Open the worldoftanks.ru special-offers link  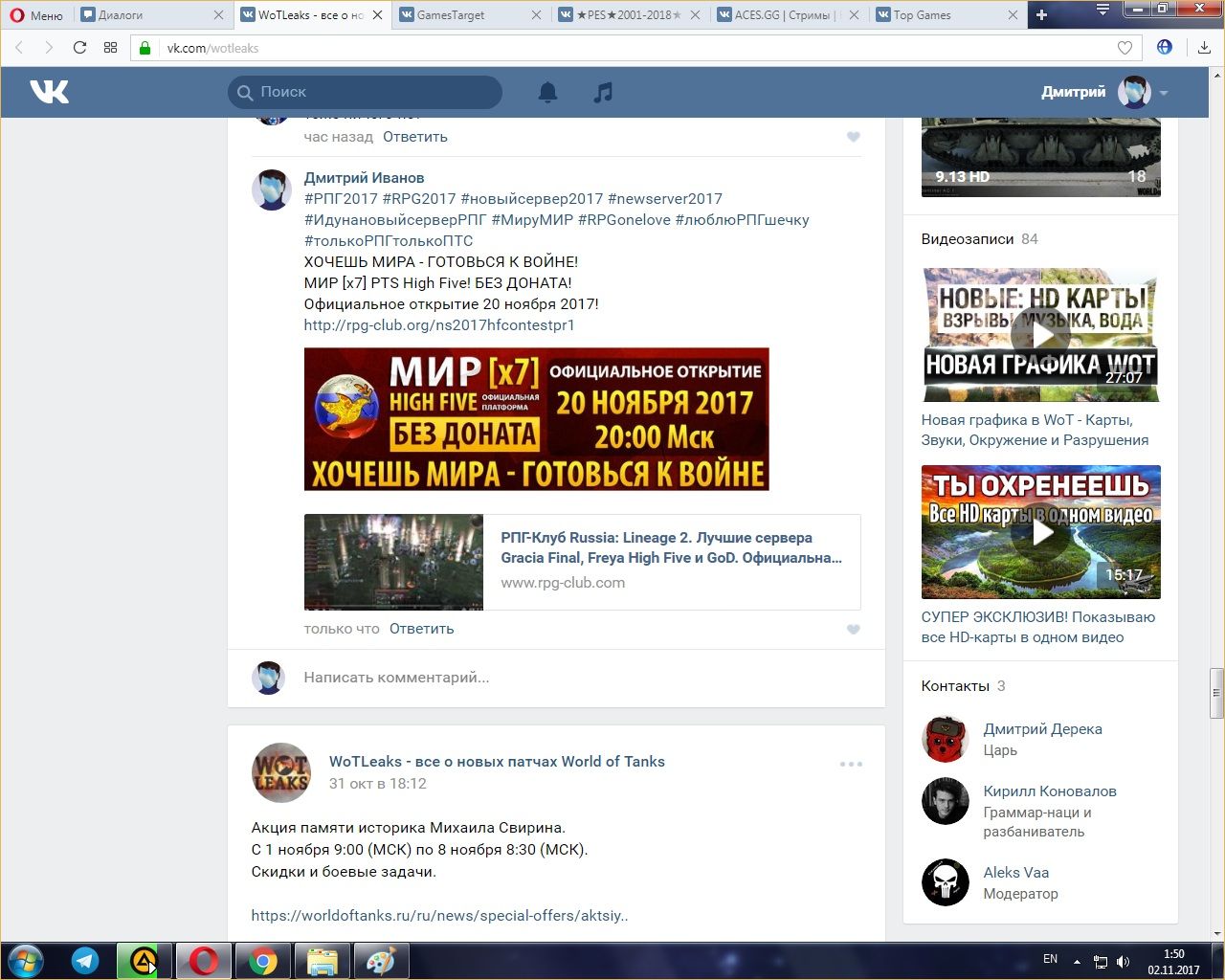(439, 915)
